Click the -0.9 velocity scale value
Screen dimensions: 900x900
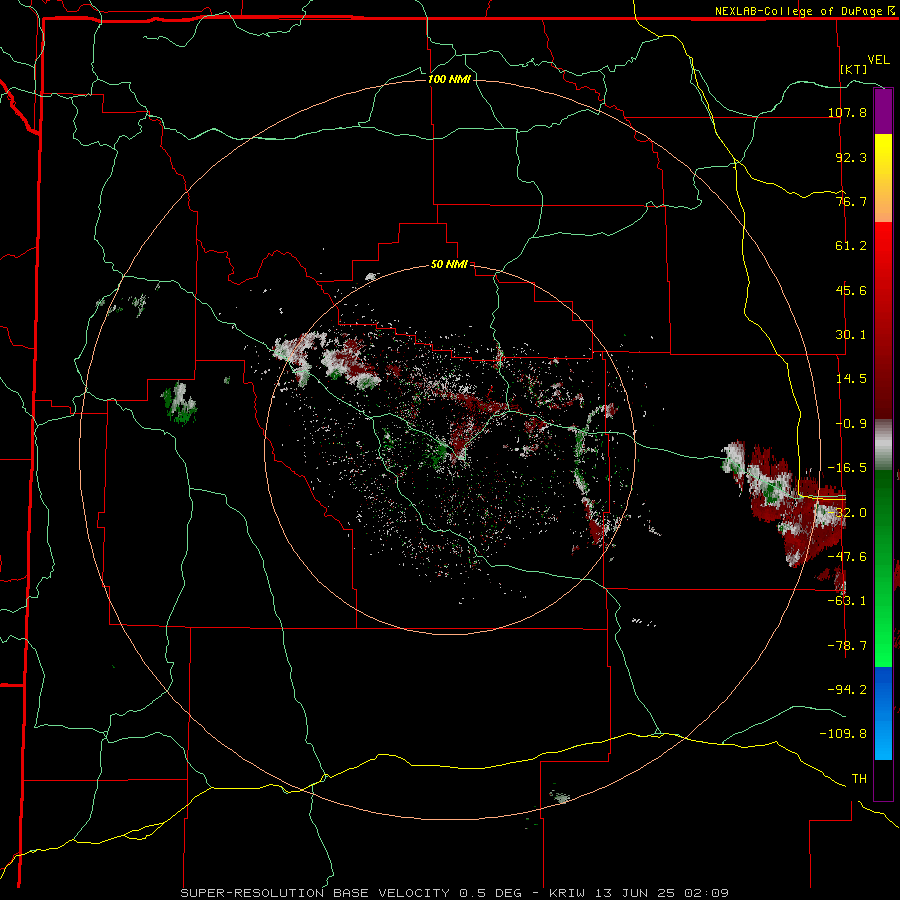pos(851,424)
